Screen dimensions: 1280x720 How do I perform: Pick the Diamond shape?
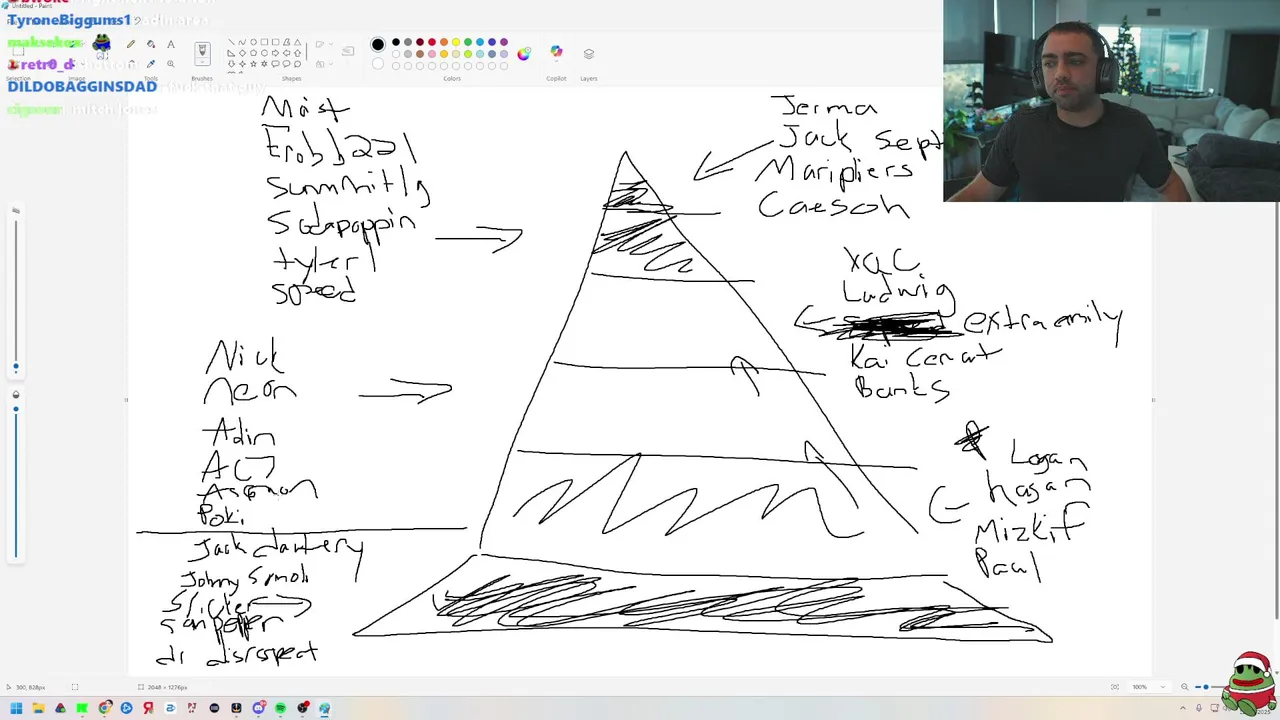point(242,53)
